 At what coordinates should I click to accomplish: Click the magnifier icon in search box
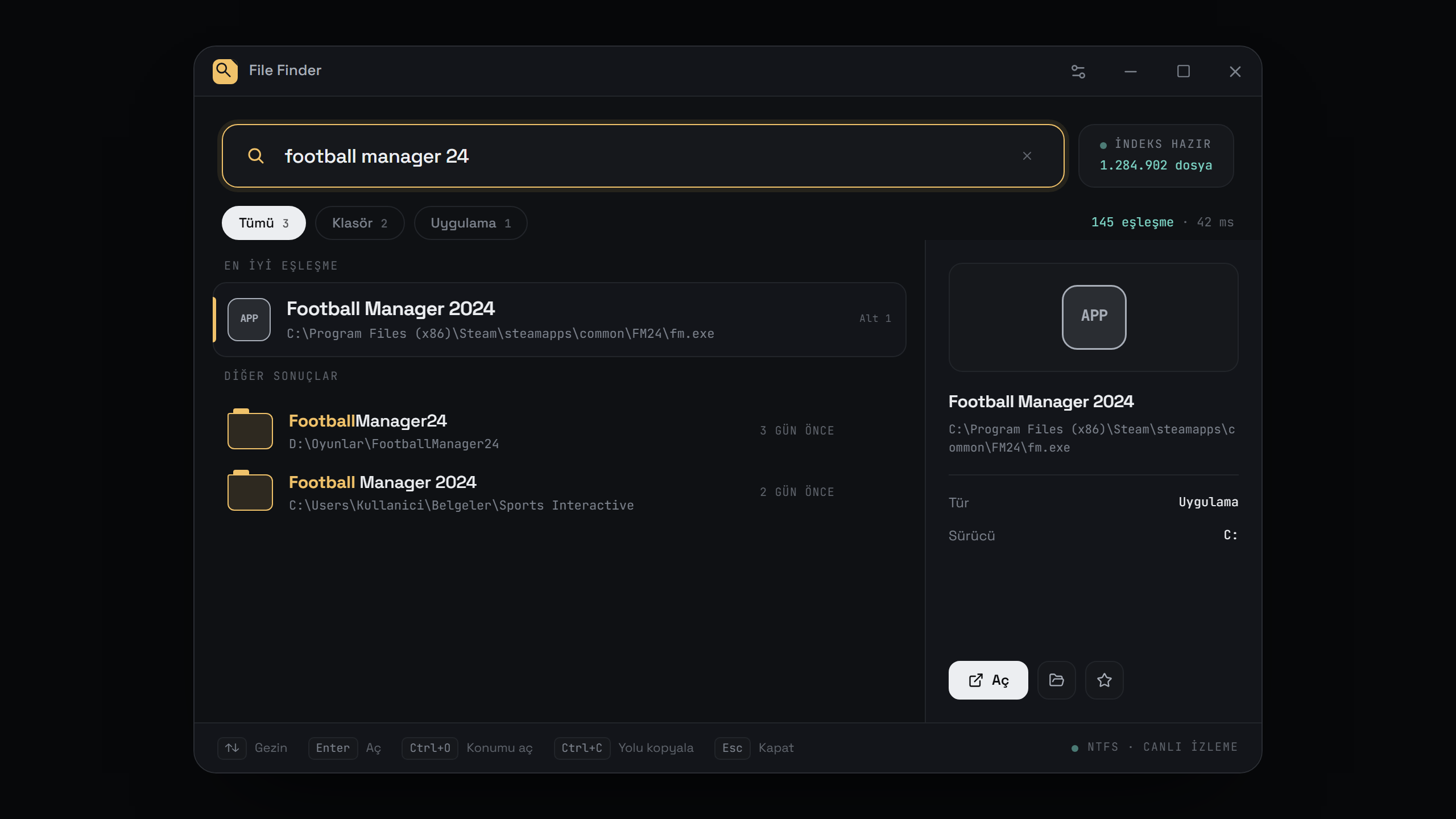[x=256, y=156]
